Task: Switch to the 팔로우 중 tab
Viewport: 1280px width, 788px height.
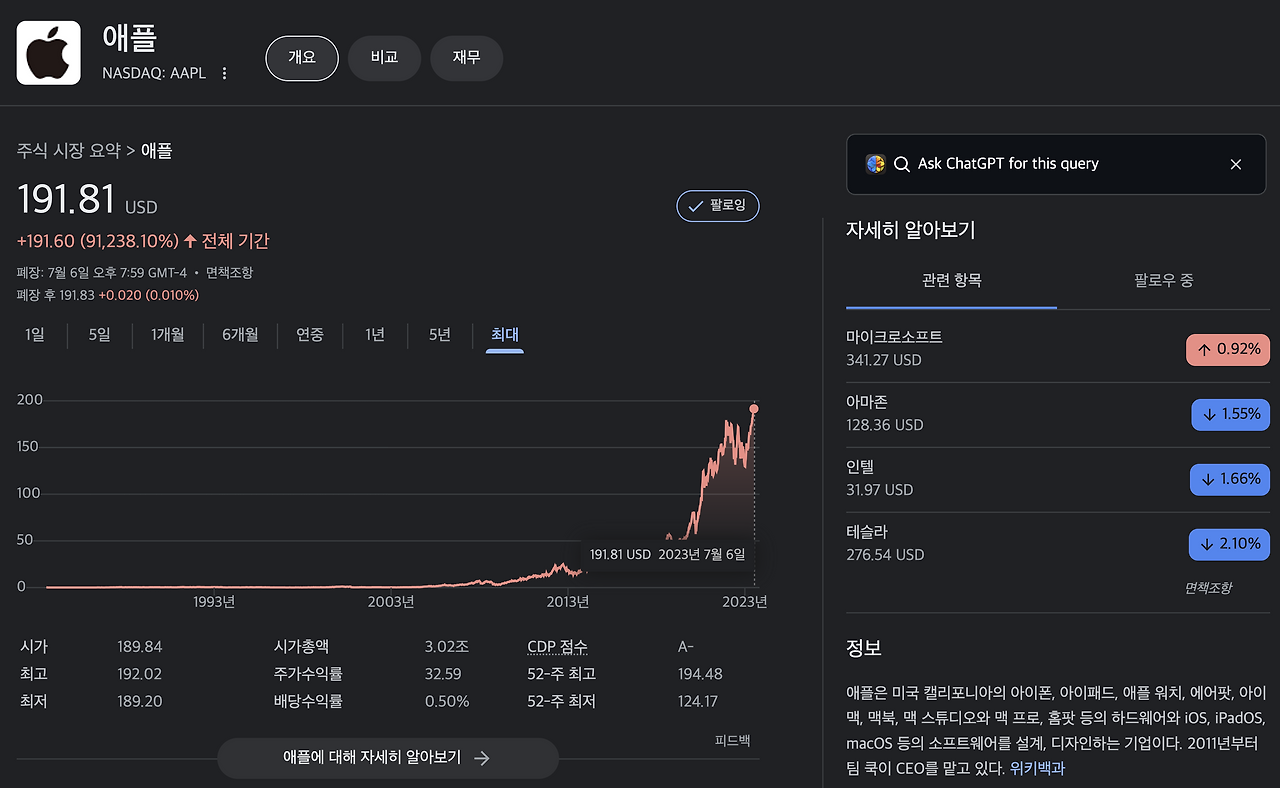Action: click(1163, 281)
